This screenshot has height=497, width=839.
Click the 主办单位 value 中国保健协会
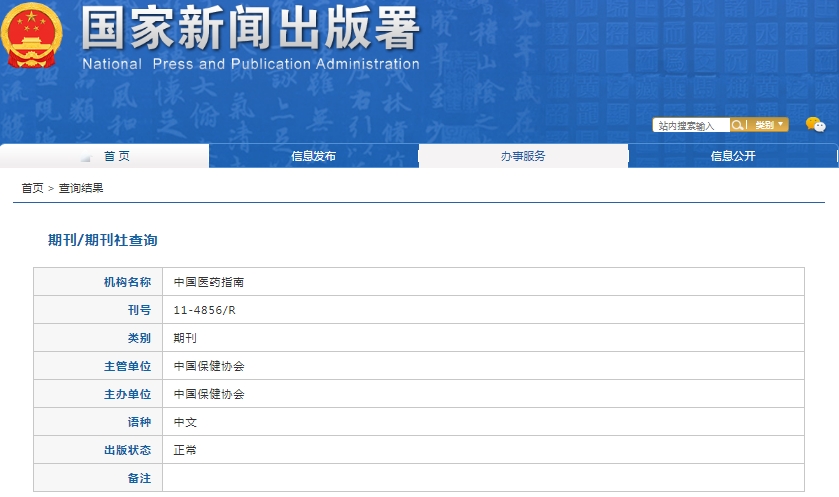click(208, 394)
